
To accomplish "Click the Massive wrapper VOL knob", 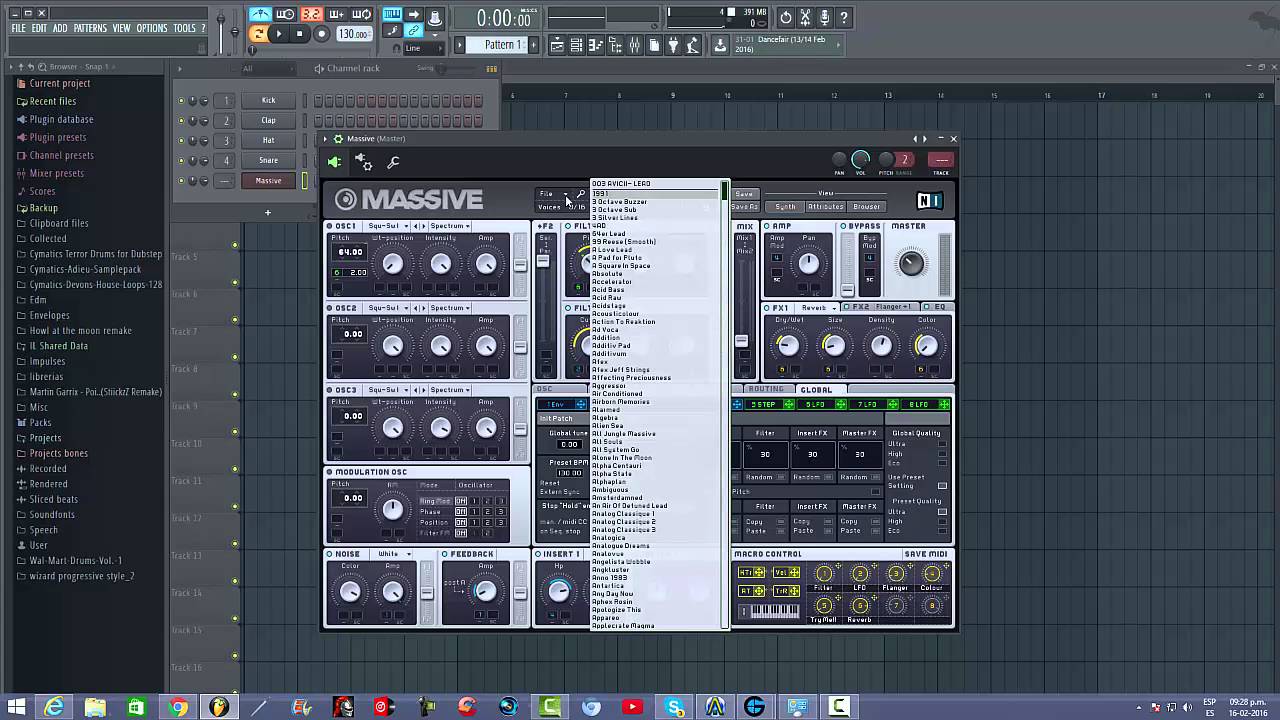I will point(861,160).
